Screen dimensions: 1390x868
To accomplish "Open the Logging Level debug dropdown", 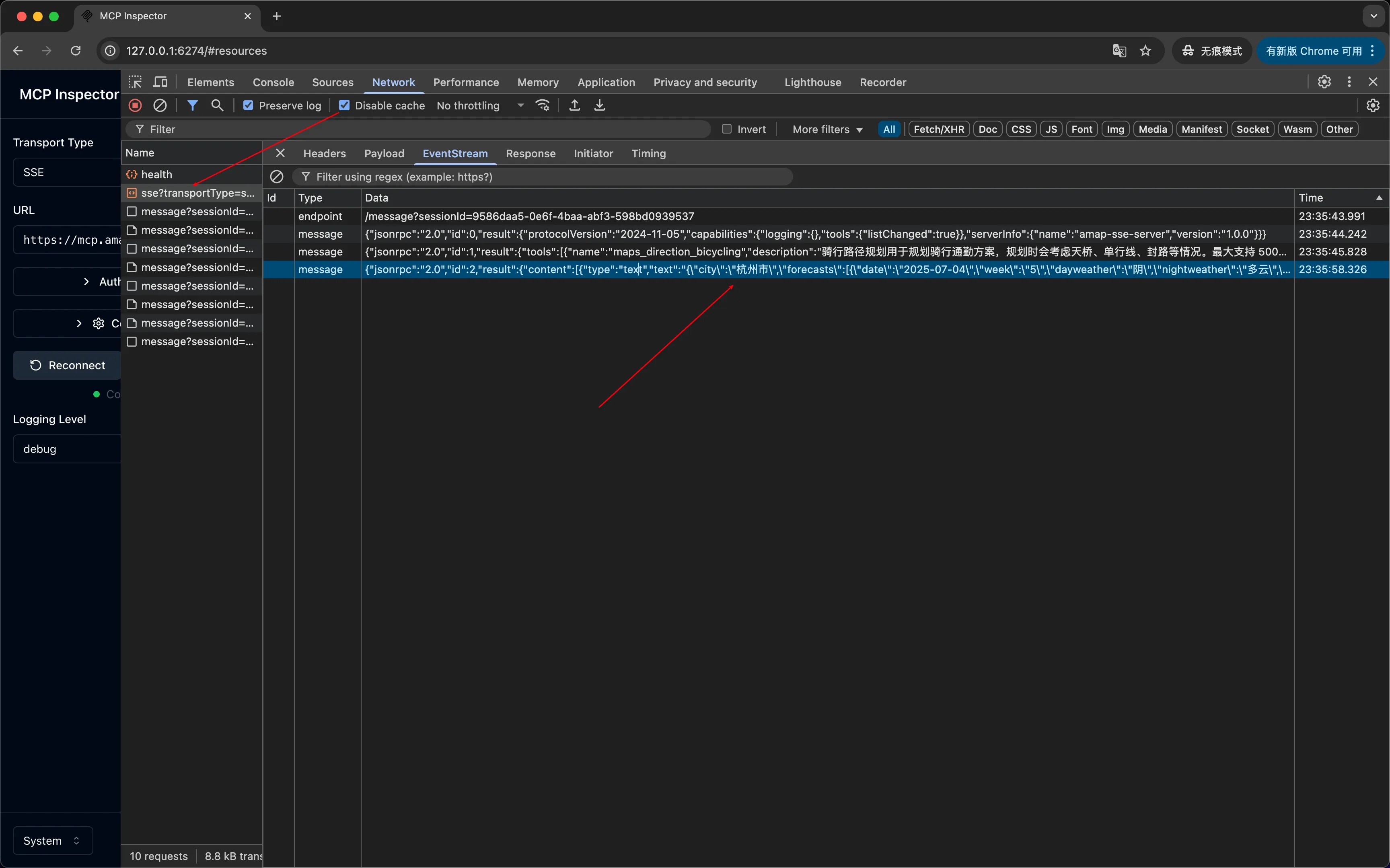I will tap(67, 449).
